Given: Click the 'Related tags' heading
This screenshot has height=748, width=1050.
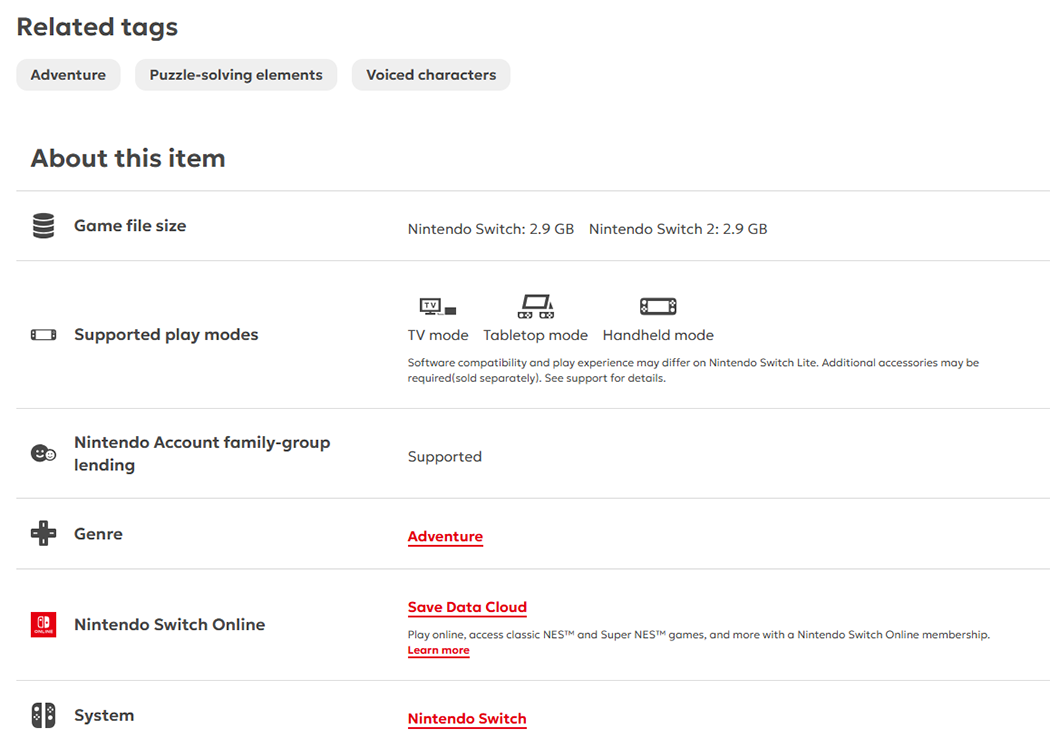Looking at the screenshot, I should [97, 27].
